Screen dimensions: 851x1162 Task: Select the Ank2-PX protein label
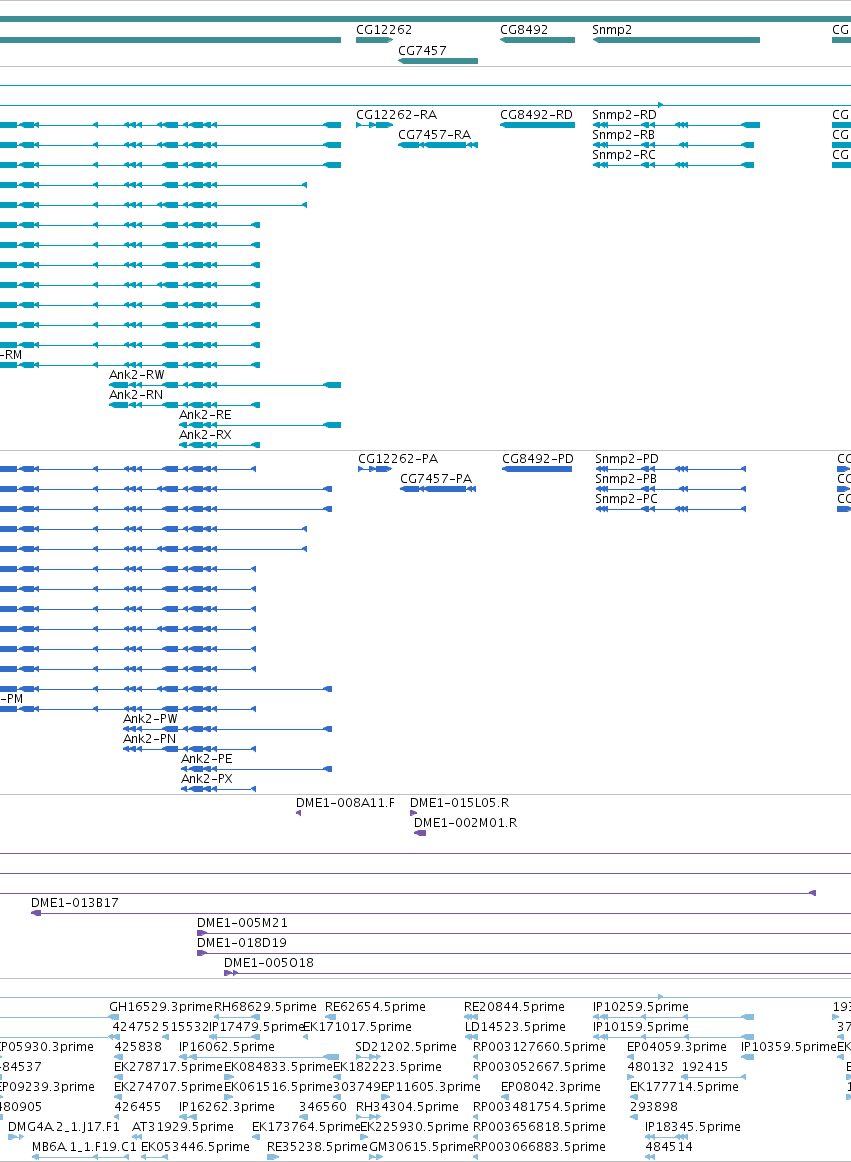207,779
